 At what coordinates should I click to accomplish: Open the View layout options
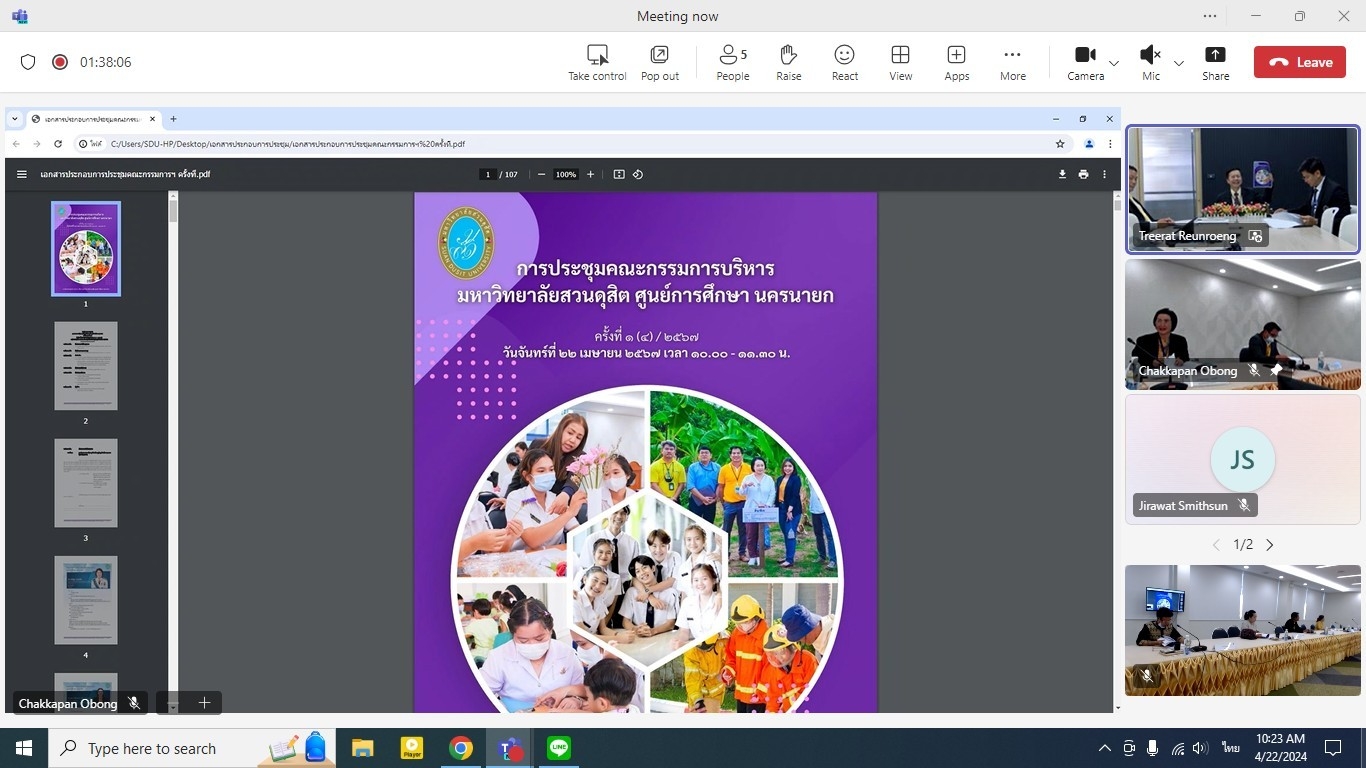point(901,62)
